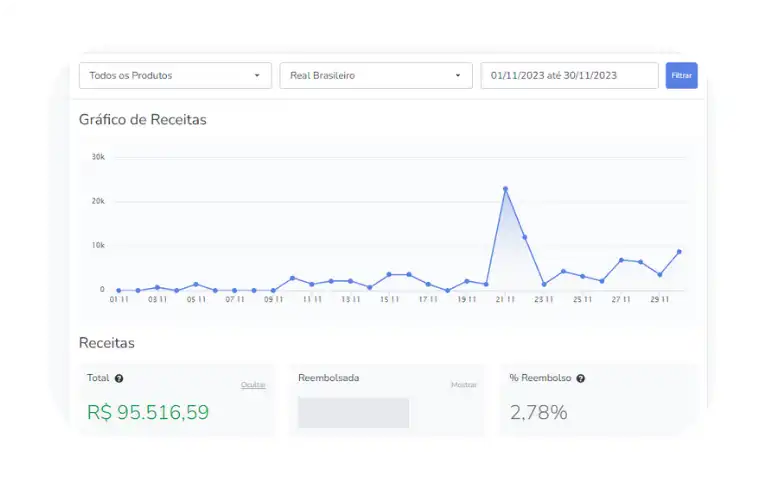This screenshot has height=486, width=764.
Task: Select the peak data point on 21/11
Action: point(505,188)
